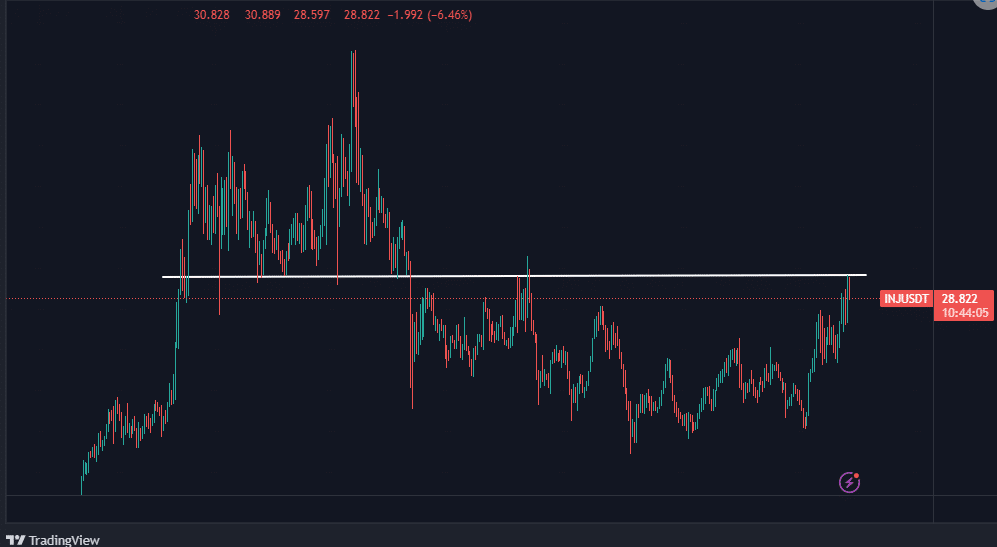Click the partial circular icon in top-right corner
This screenshot has width=997, height=547.
pyautogui.click(x=984, y=3)
